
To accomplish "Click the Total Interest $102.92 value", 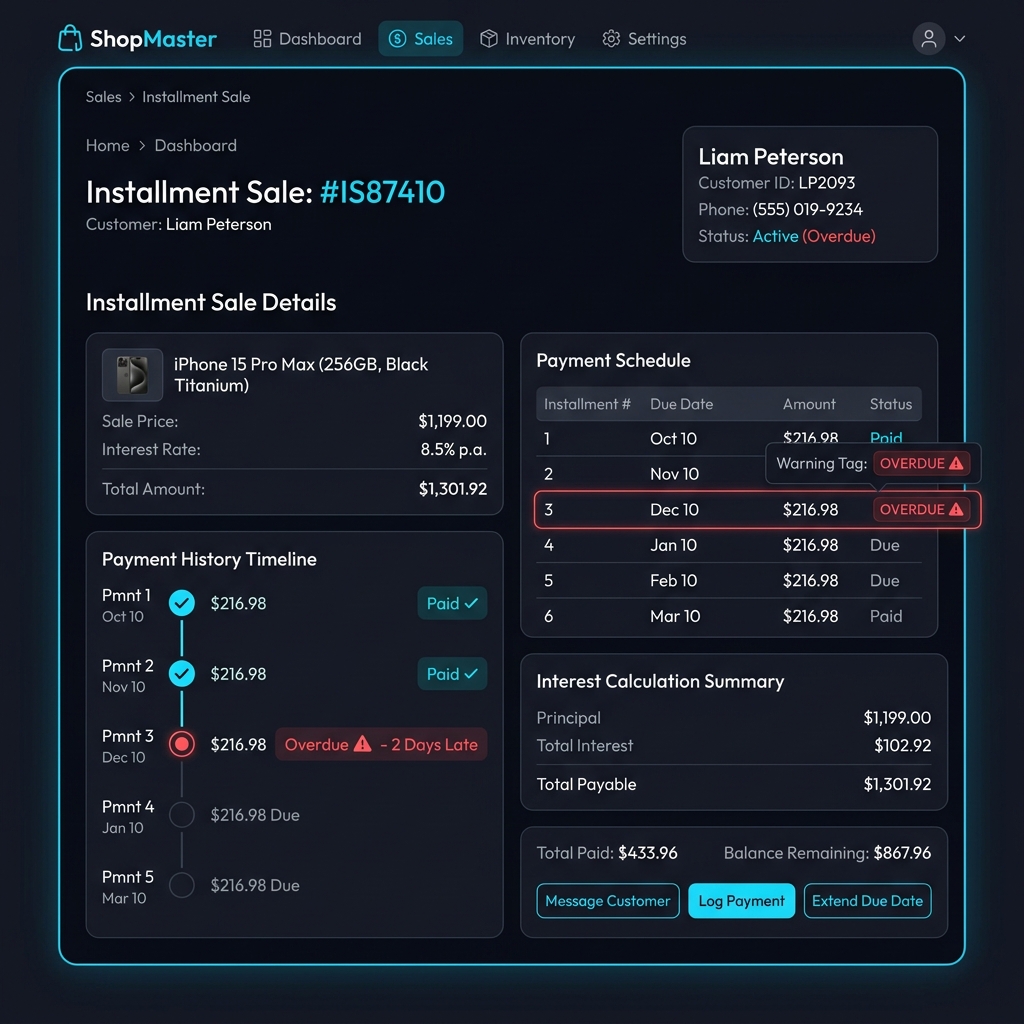I will click(903, 745).
